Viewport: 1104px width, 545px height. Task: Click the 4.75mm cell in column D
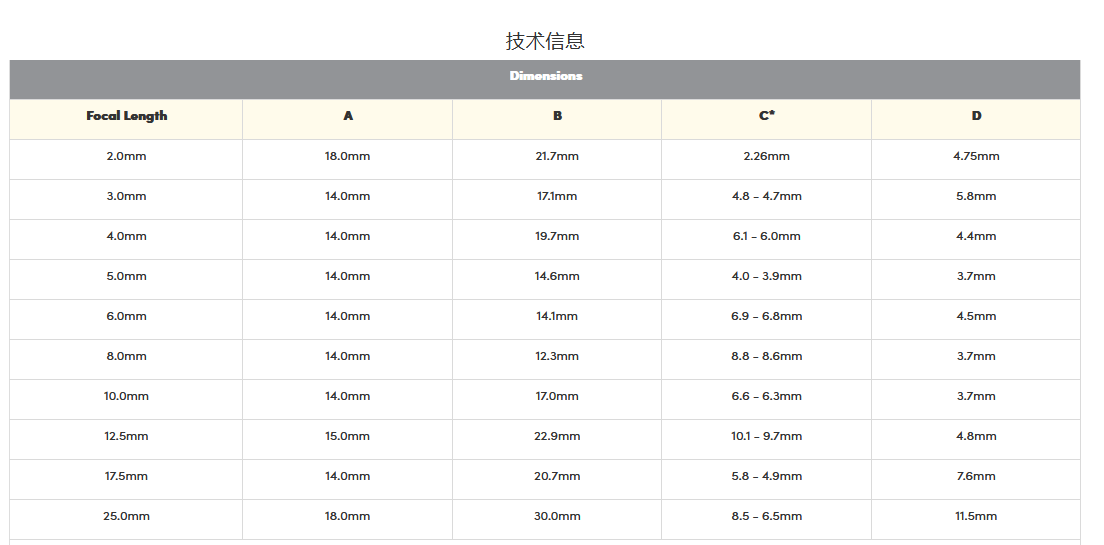click(x=976, y=156)
